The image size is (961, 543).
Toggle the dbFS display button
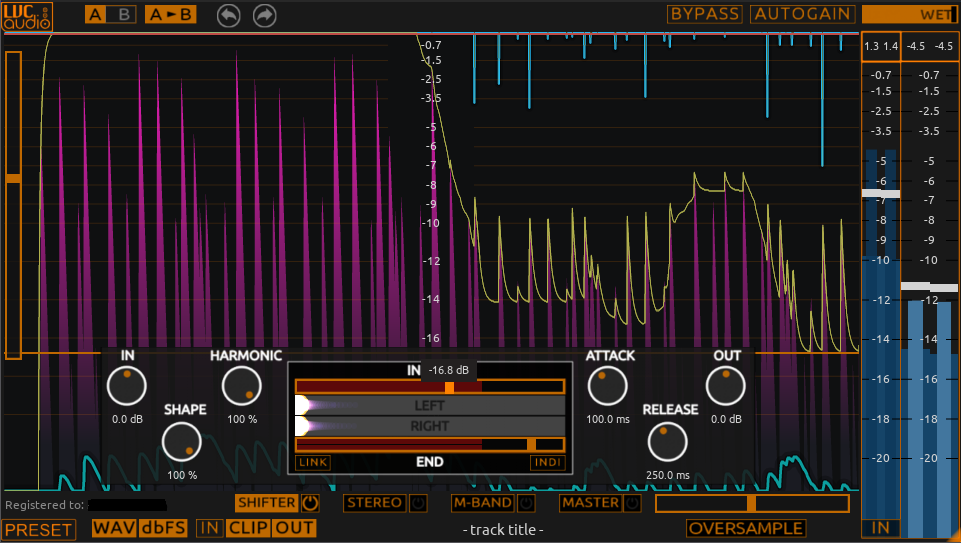coord(163,528)
